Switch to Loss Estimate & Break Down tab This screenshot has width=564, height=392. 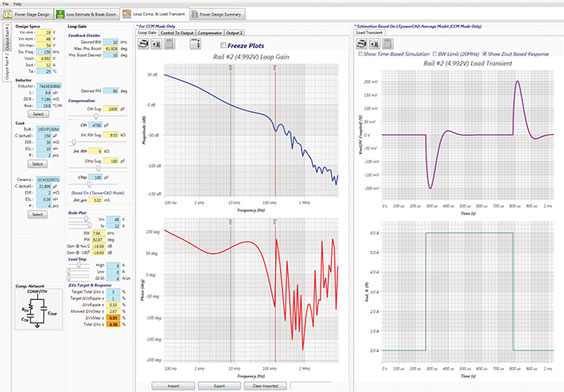[87, 14]
